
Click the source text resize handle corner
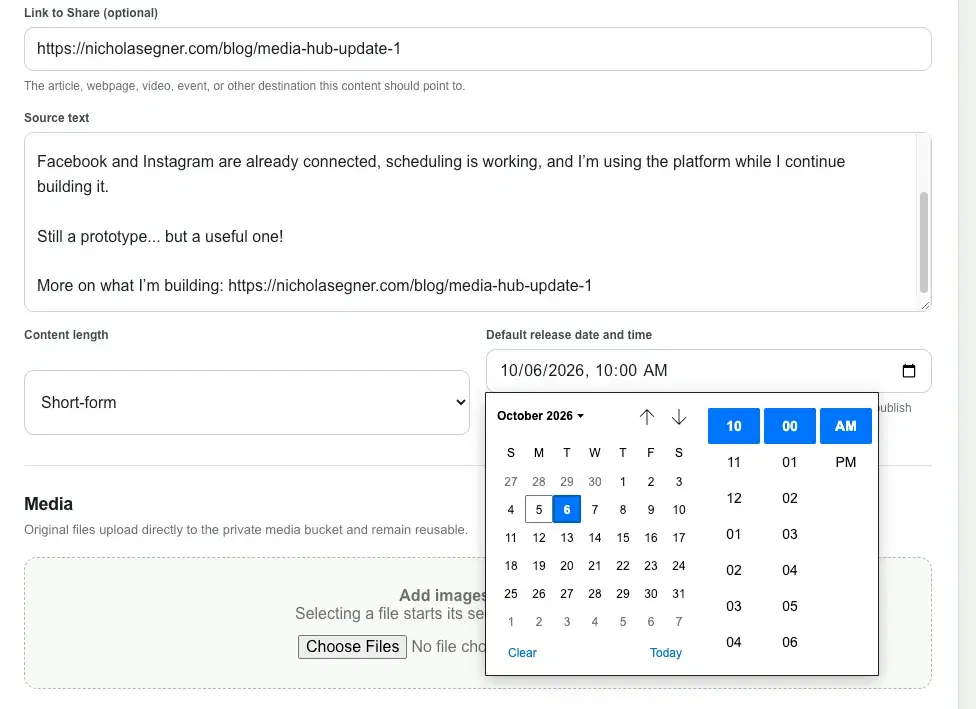coord(926,305)
